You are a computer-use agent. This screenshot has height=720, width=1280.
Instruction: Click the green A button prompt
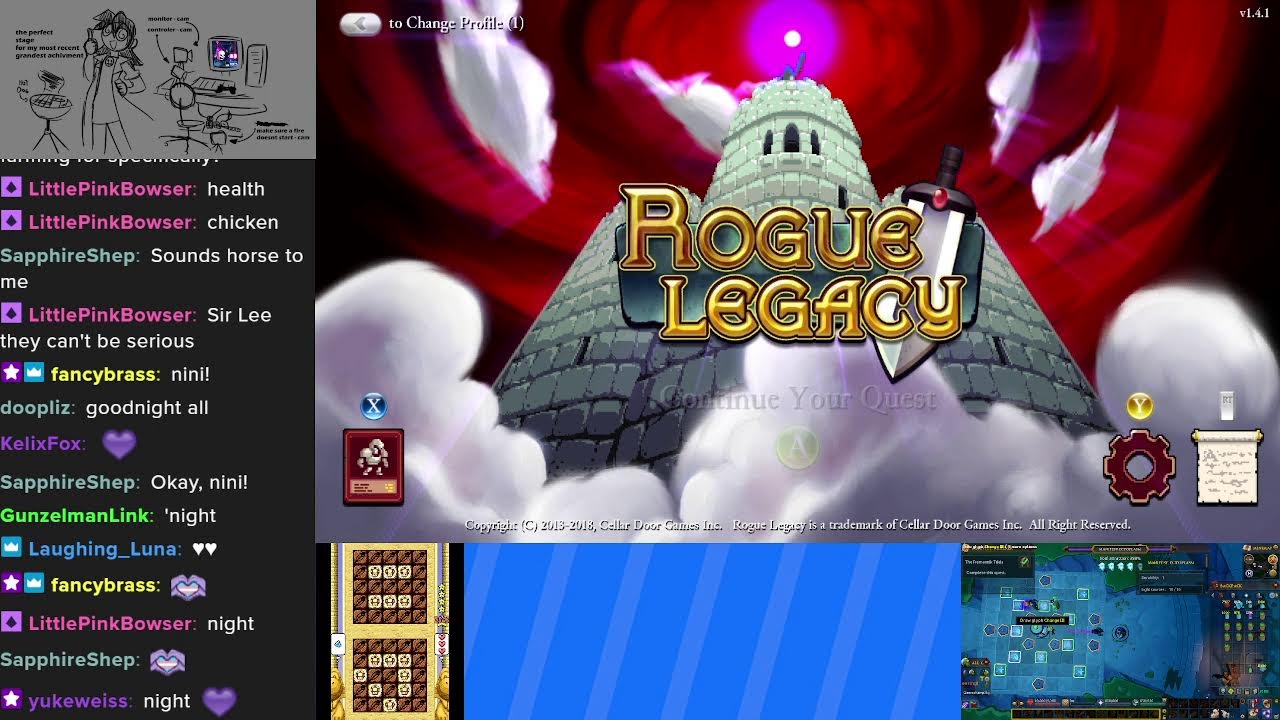tap(797, 449)
